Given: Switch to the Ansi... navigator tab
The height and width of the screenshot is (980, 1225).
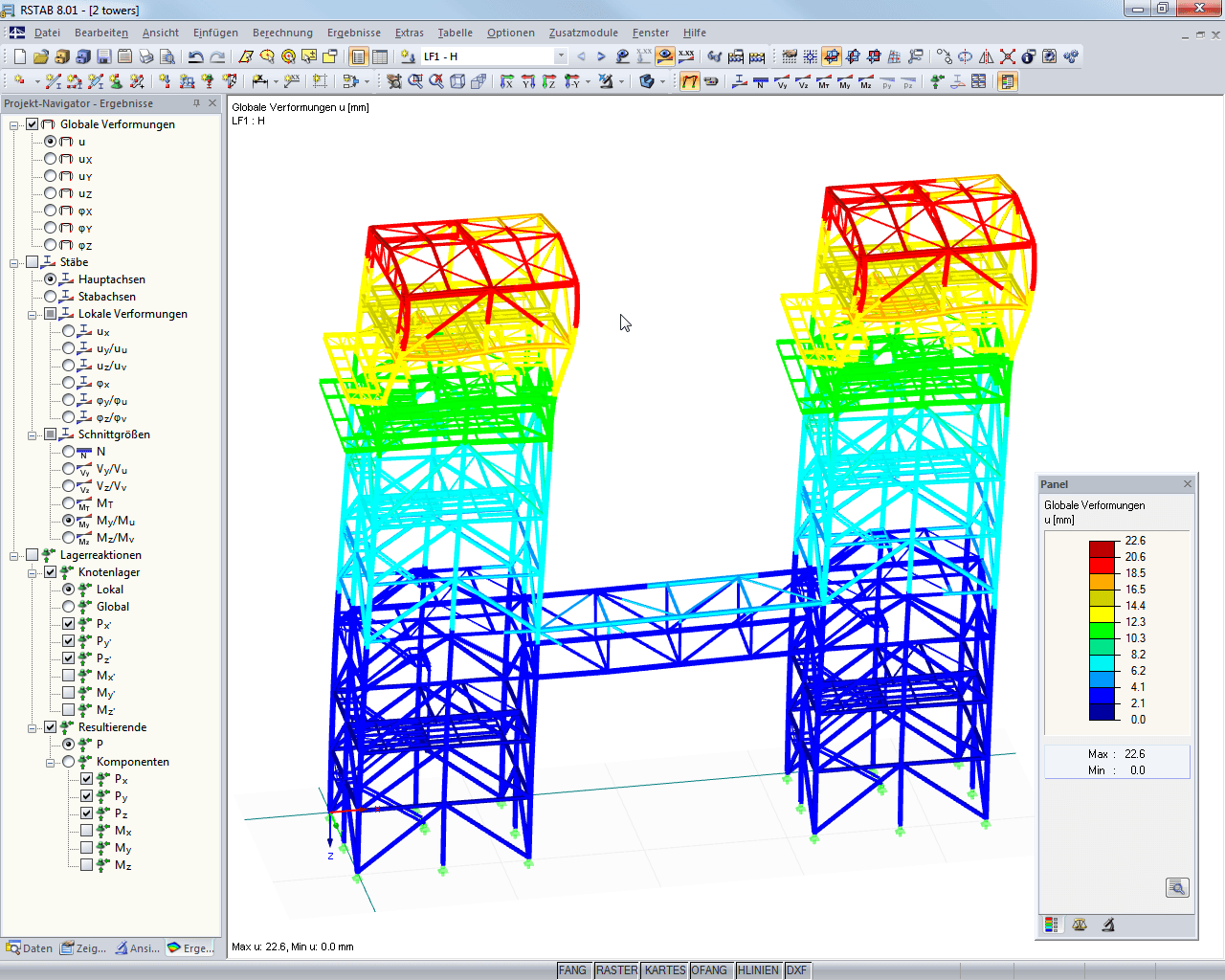Looking at the screenshot, I should point(137,948).
